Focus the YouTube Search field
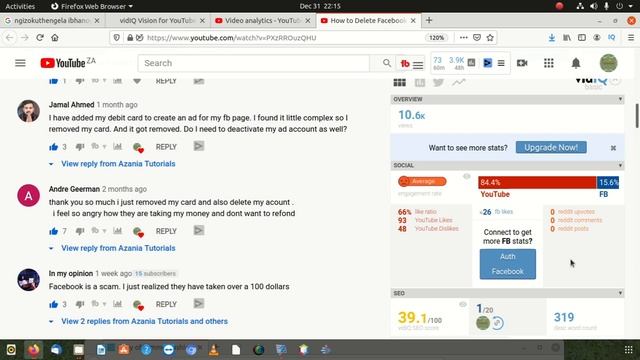Image resolution: width=640 pixels, height=360 pixels. pos(253,63)
